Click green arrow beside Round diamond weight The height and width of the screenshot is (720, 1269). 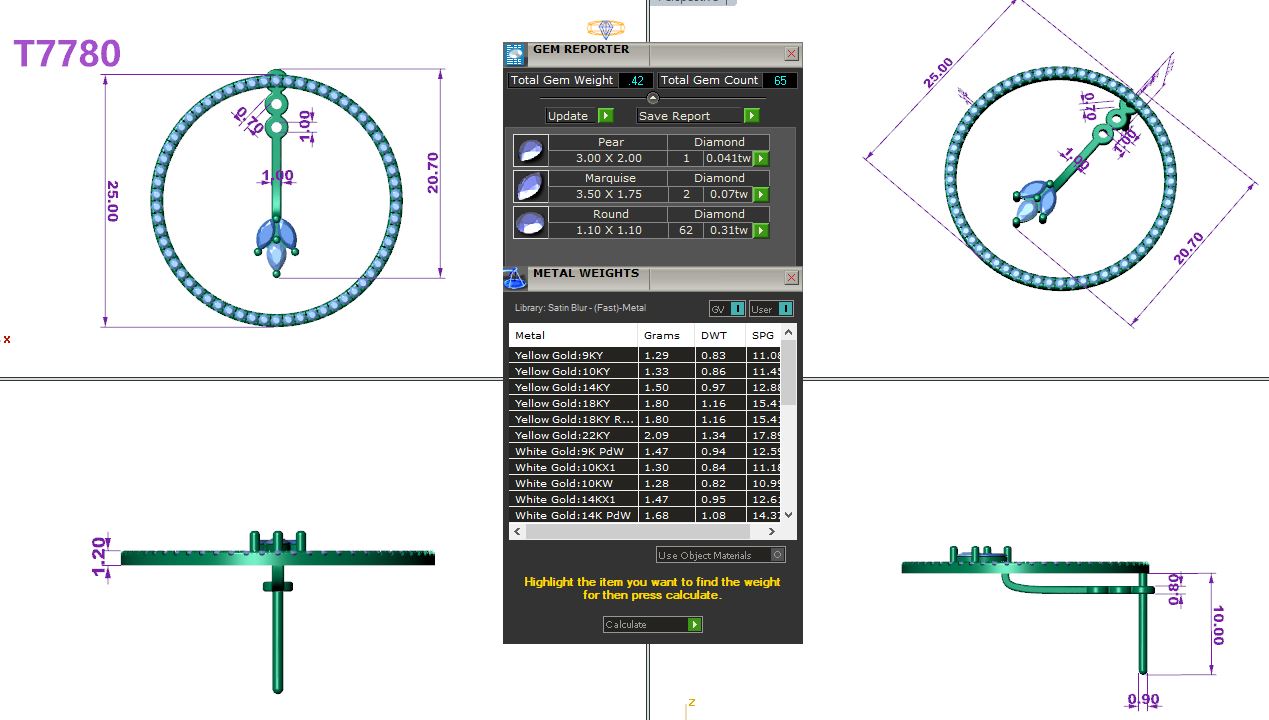pos(761,231)
